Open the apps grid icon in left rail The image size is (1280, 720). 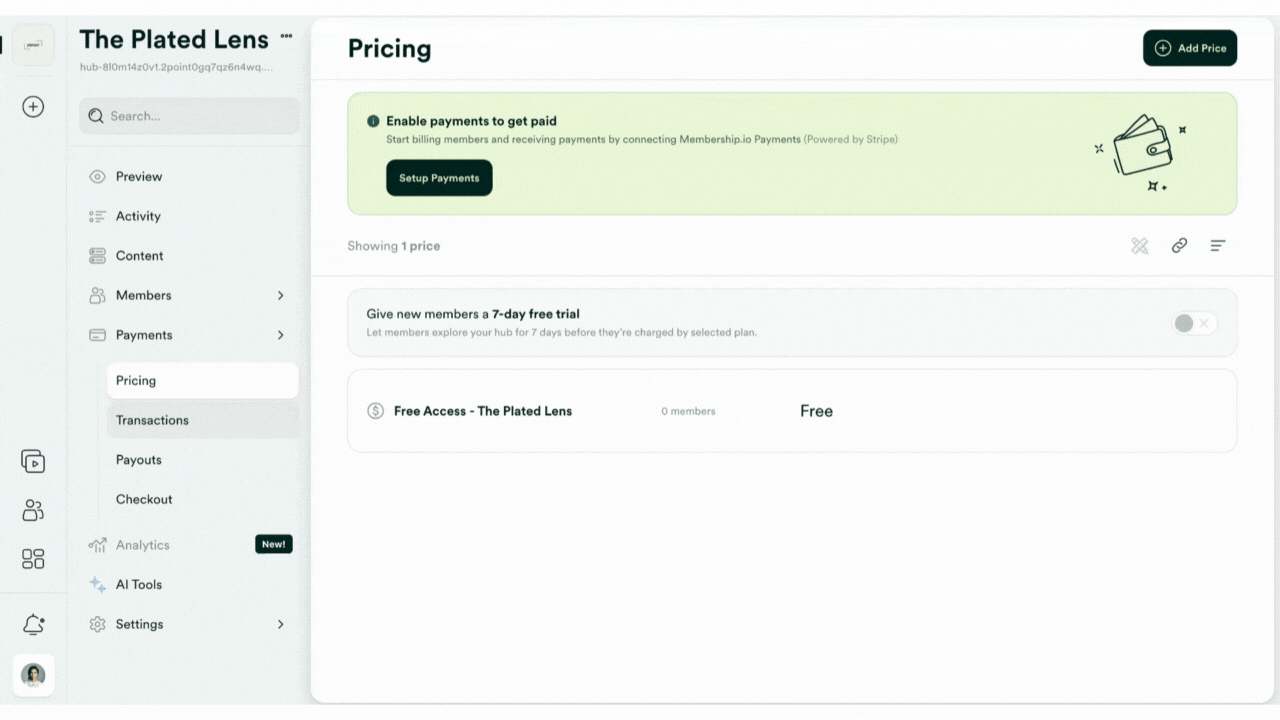coord(33,559)
